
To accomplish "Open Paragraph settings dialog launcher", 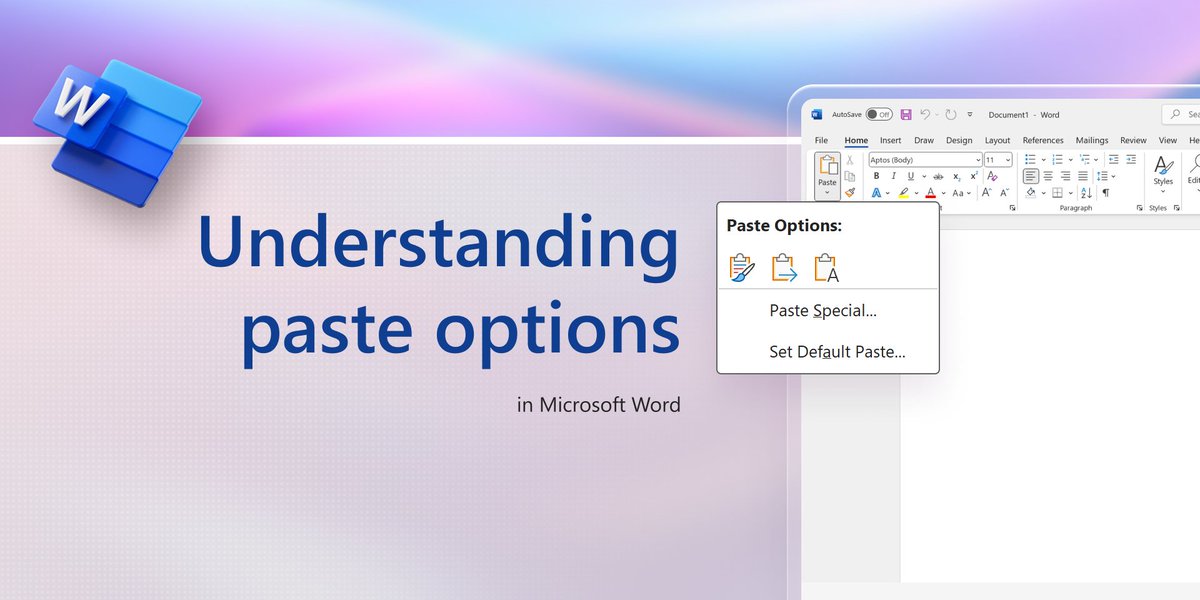I will (x=1139, y=208).
